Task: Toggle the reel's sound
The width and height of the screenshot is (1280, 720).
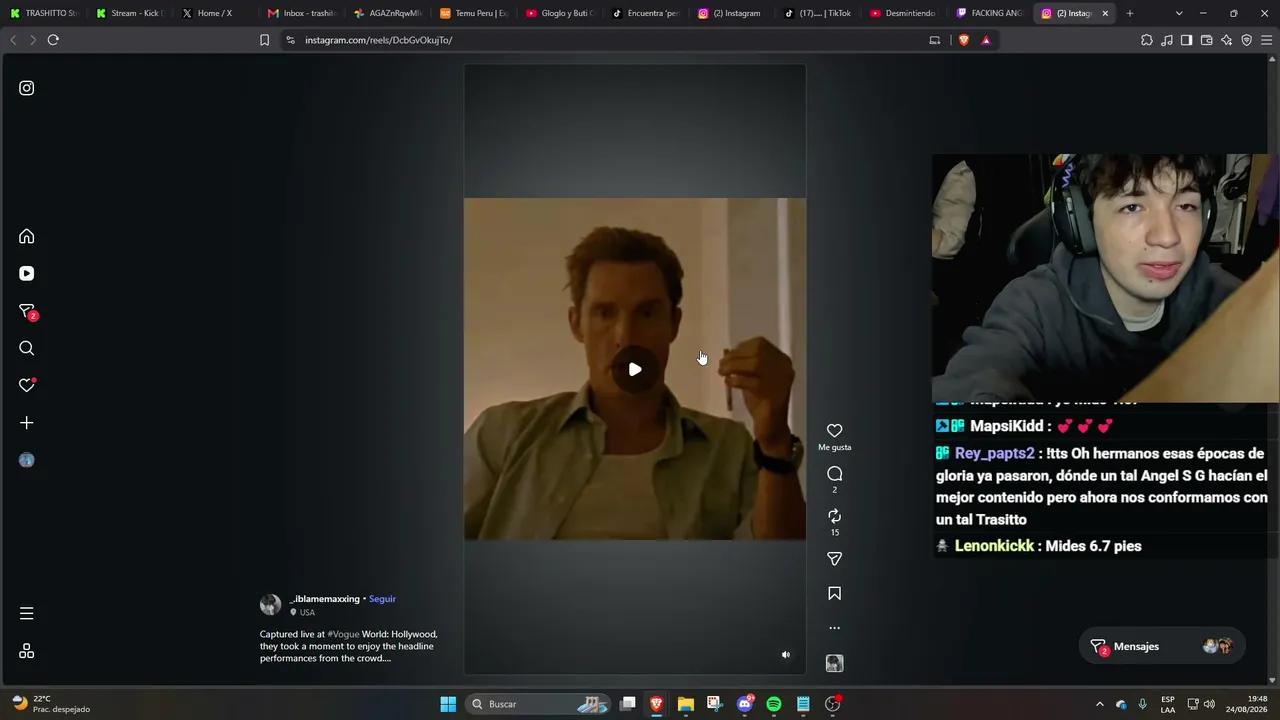Action: tap(786, 655)
